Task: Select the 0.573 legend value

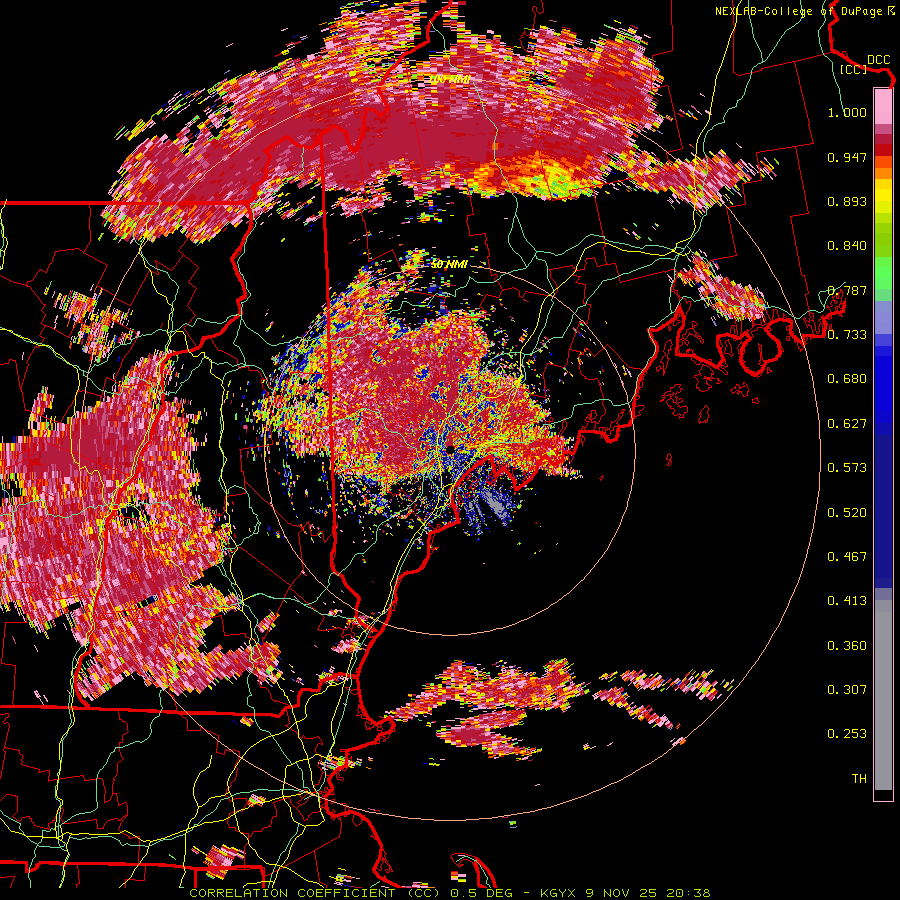Action: (x=847, y=468)
